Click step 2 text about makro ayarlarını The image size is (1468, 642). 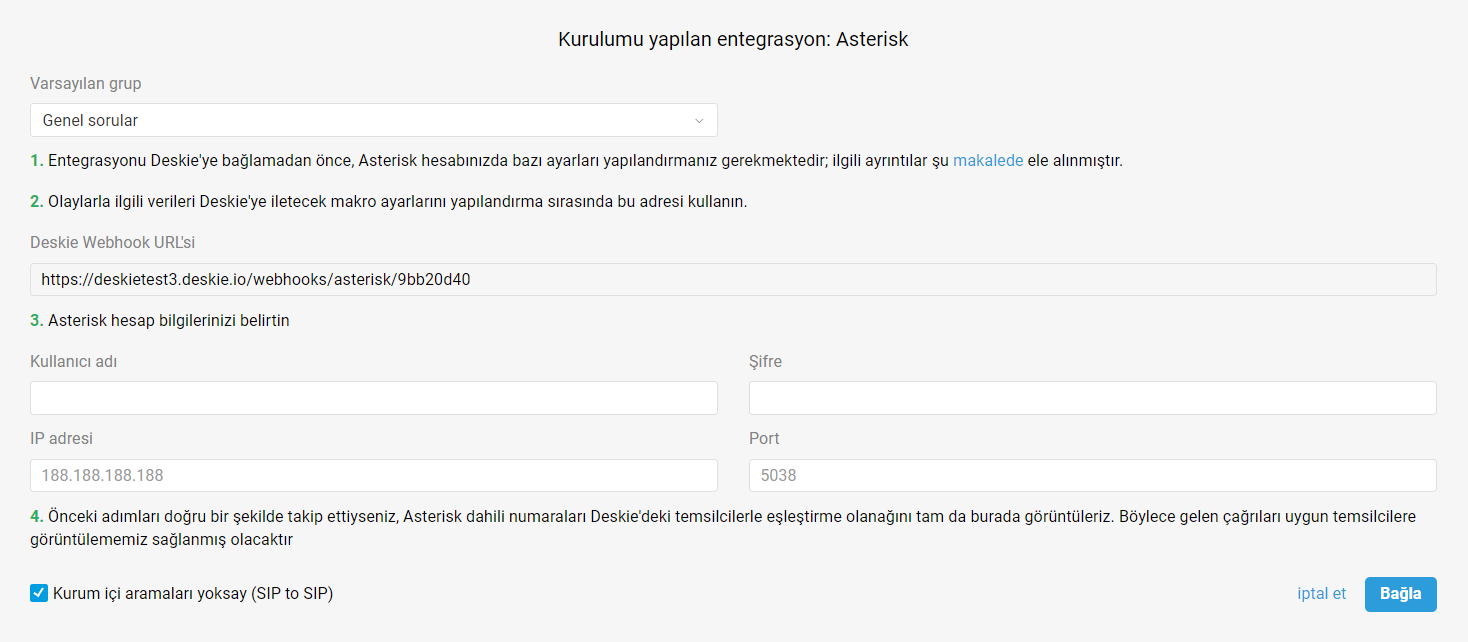(x=398, y=201)
